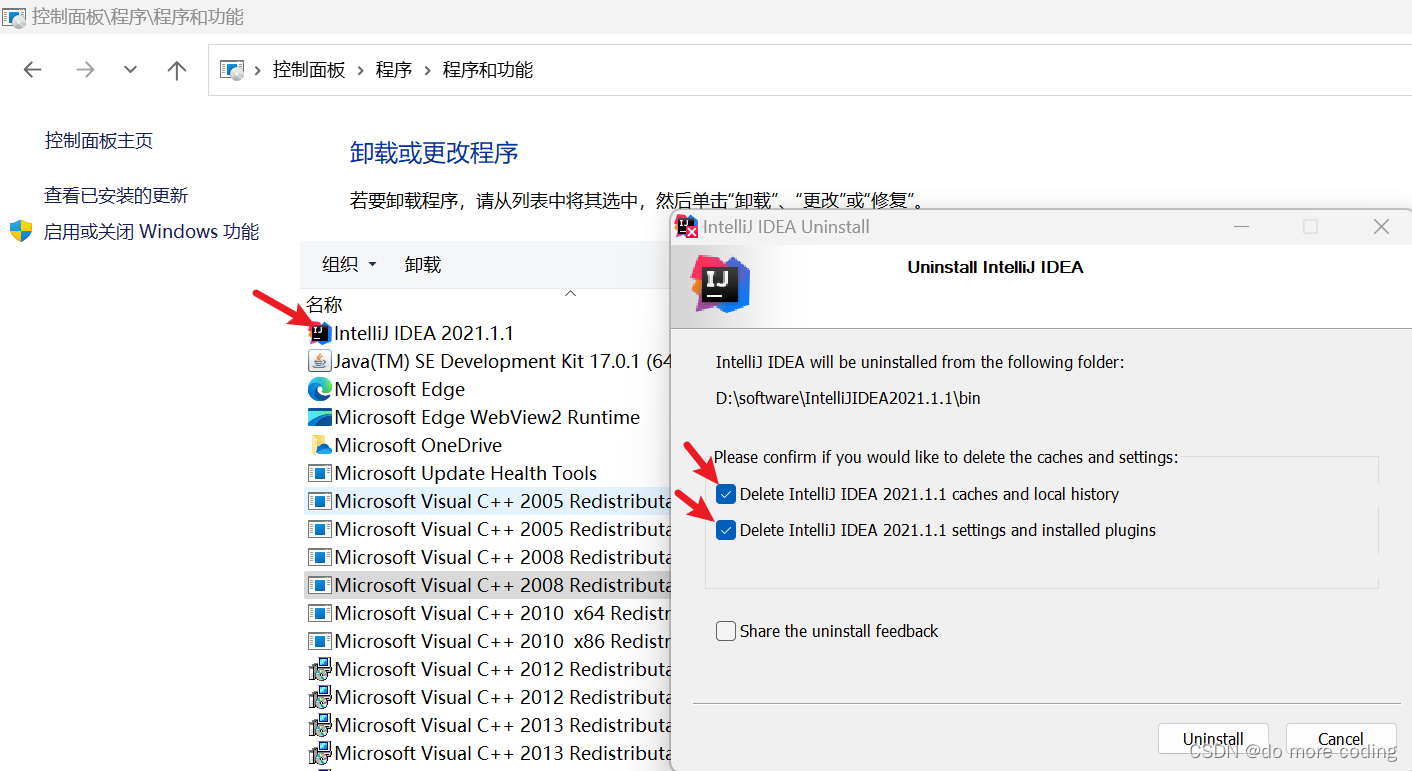Click the Visual C++ 2010 x86 row icon
The height and width of the screenshot is (771, 1412).
coord(320,641)
